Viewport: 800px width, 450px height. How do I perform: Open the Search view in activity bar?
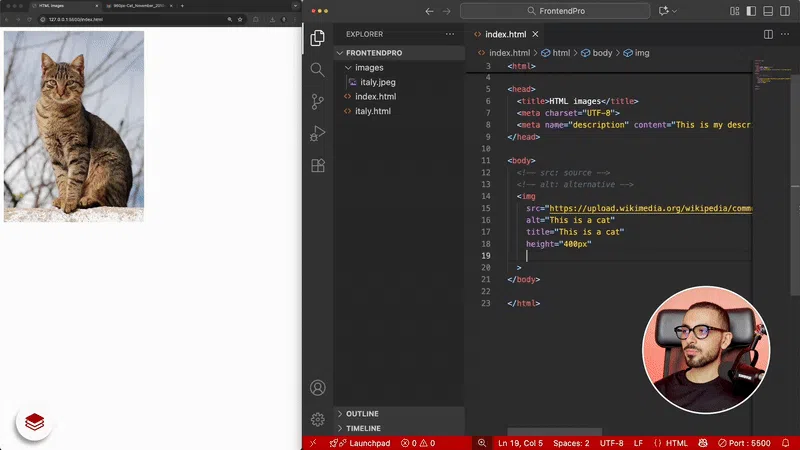coord(318,69)
